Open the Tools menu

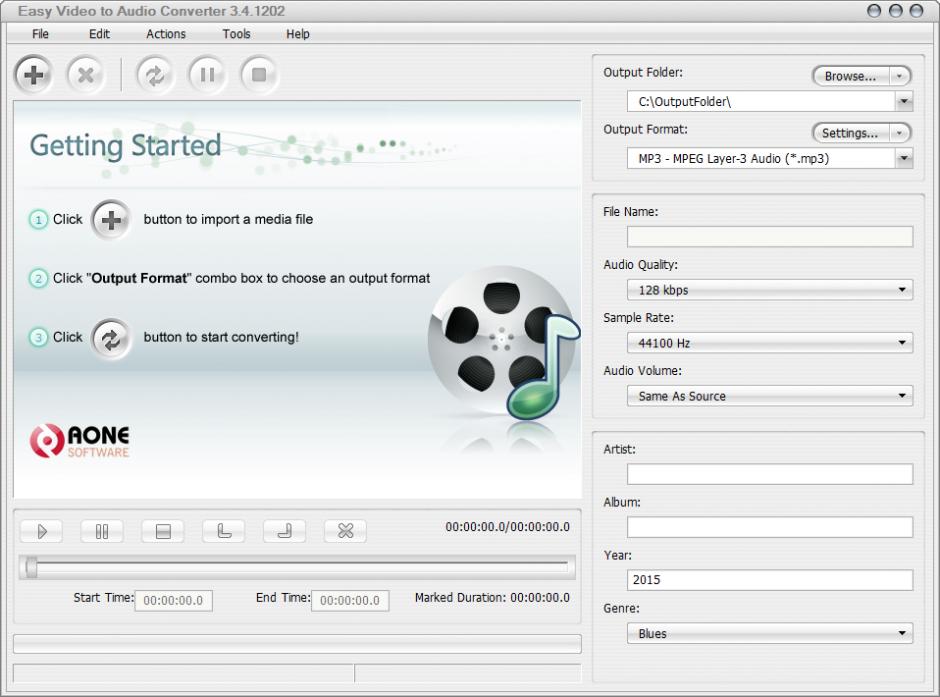[x=236, y=34]
